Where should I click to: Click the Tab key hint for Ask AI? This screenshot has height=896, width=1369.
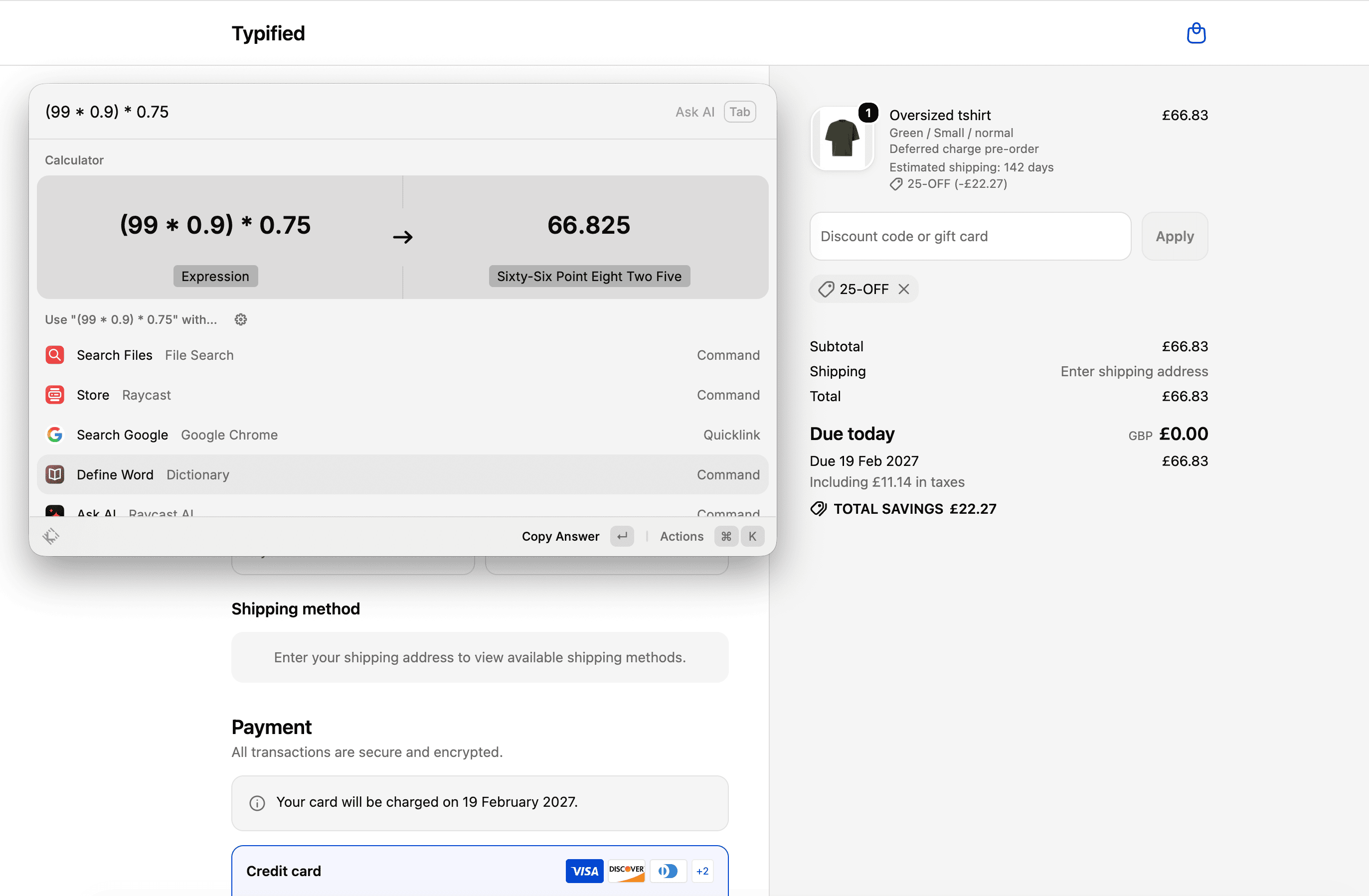pyautogui.click(x=740, y=112)
